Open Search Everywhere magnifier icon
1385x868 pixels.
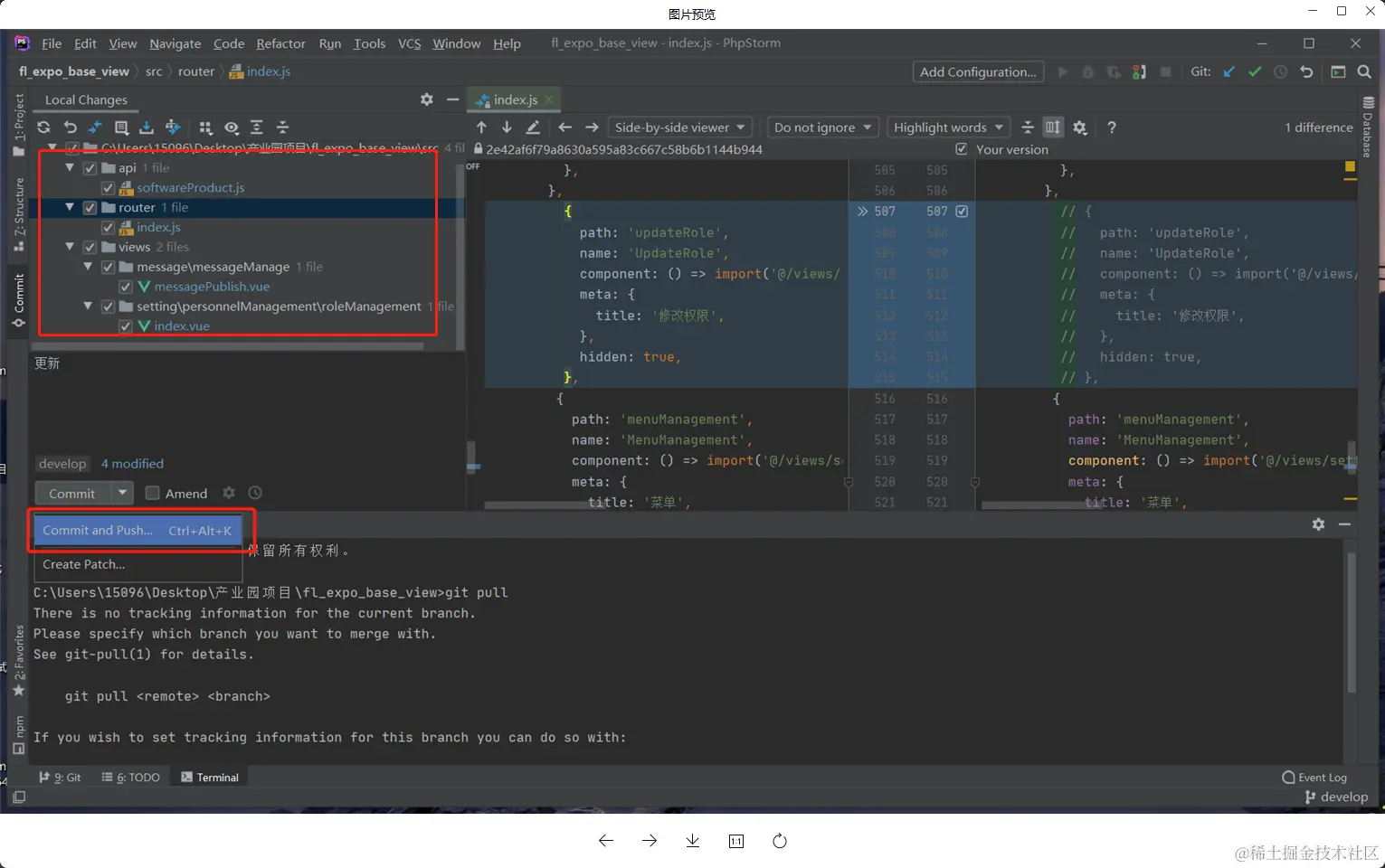pos(1364,71)
